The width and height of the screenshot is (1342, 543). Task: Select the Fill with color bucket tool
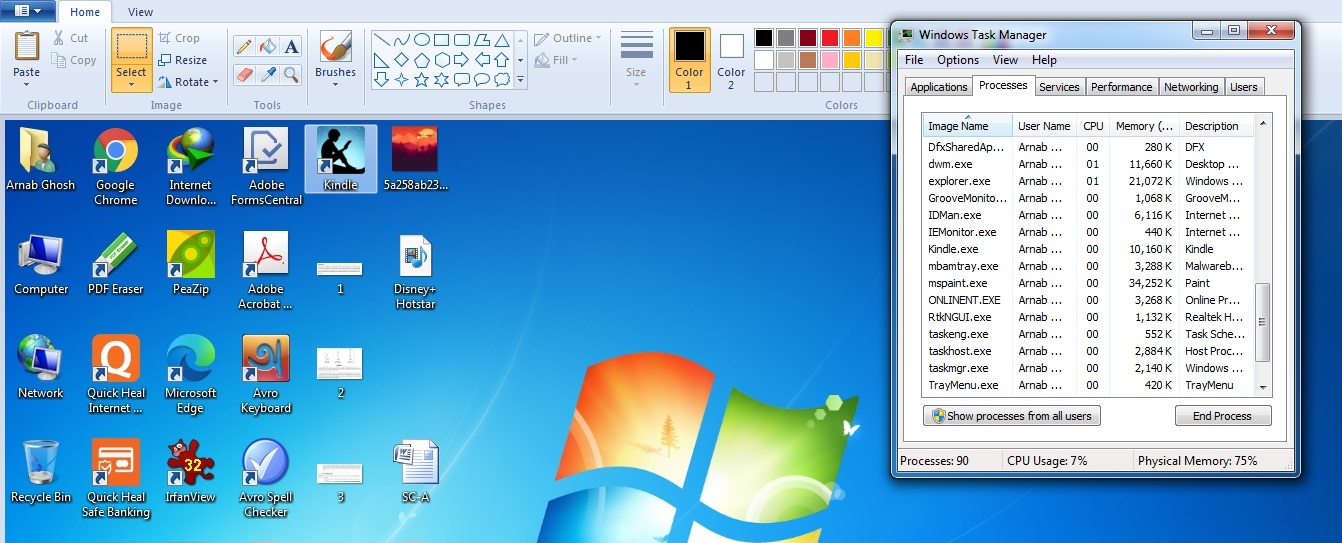click(267, 47)
